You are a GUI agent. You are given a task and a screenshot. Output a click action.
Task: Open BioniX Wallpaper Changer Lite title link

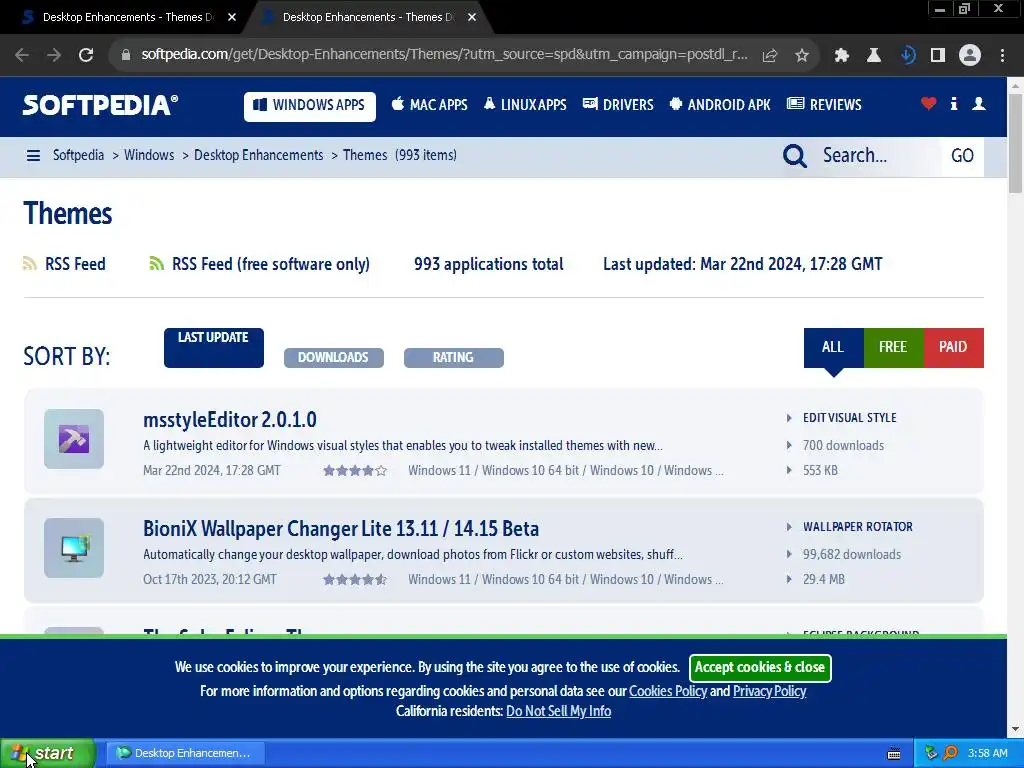coord(341,528)
